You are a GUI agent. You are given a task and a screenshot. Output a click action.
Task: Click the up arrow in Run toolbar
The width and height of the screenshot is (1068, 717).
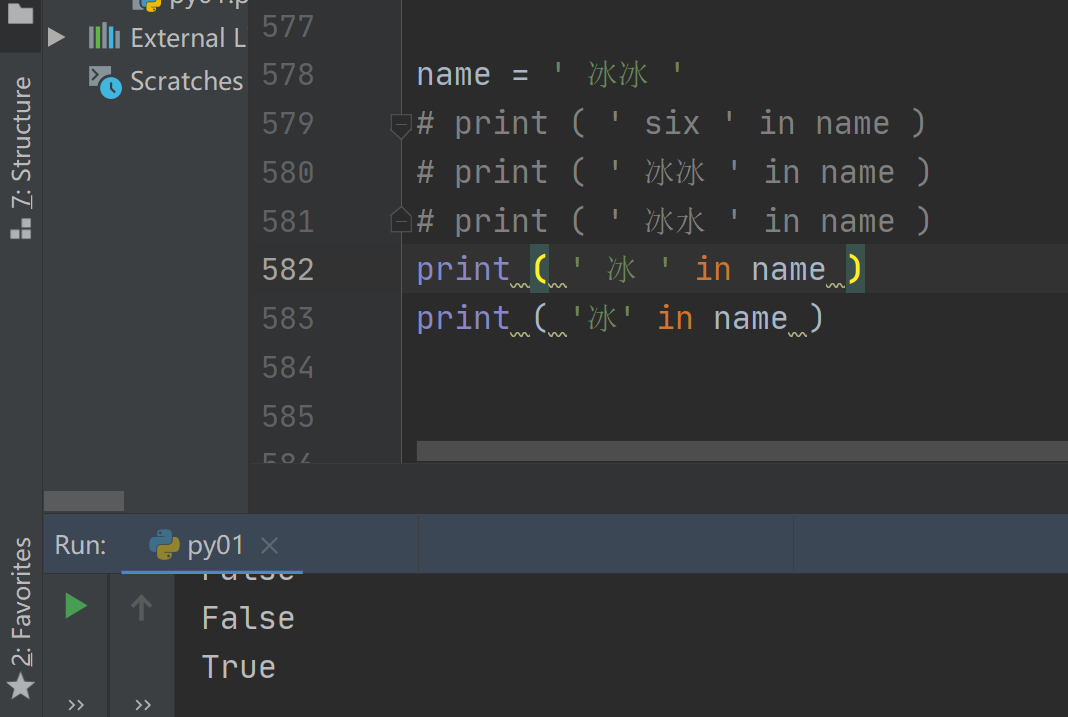point(142,607)
